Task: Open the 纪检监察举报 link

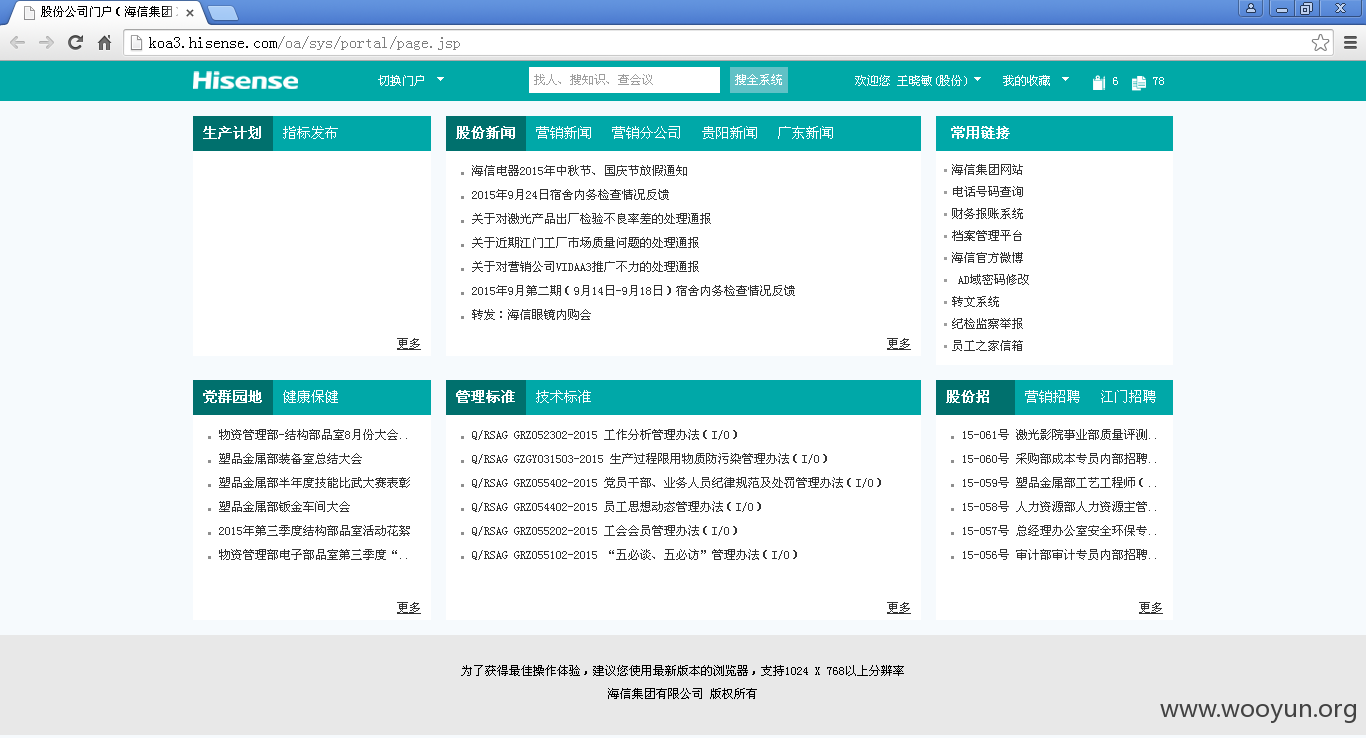Action: [987, 324]
